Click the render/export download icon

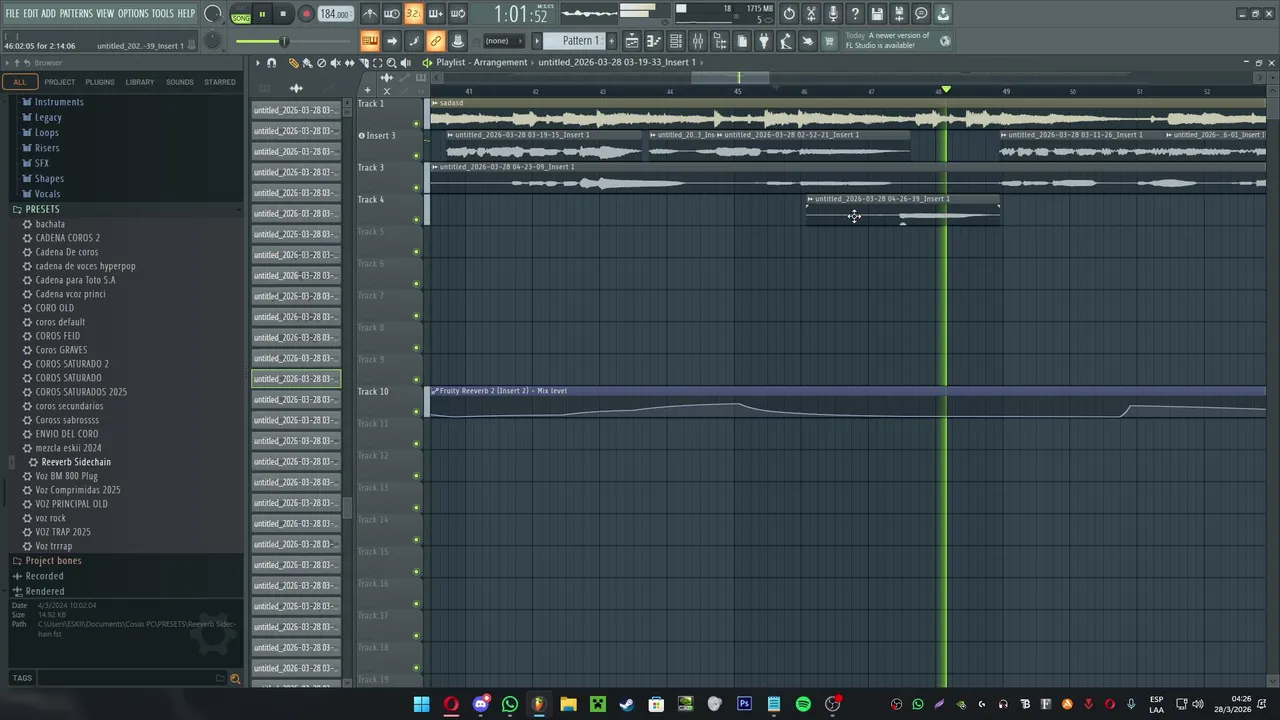coord(943,14)
